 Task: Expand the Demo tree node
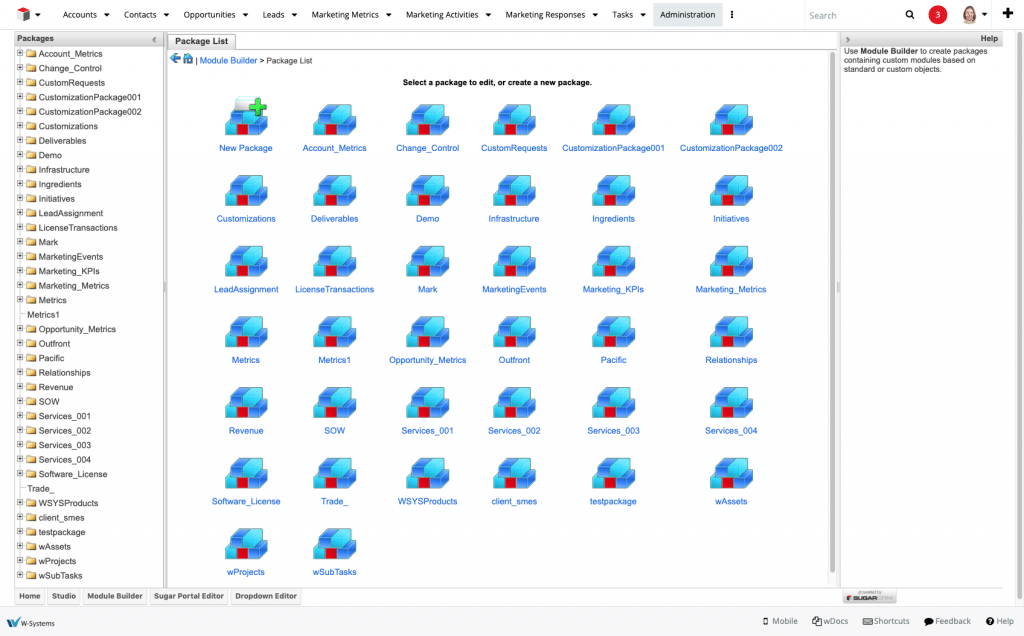(x=20, y=155)
